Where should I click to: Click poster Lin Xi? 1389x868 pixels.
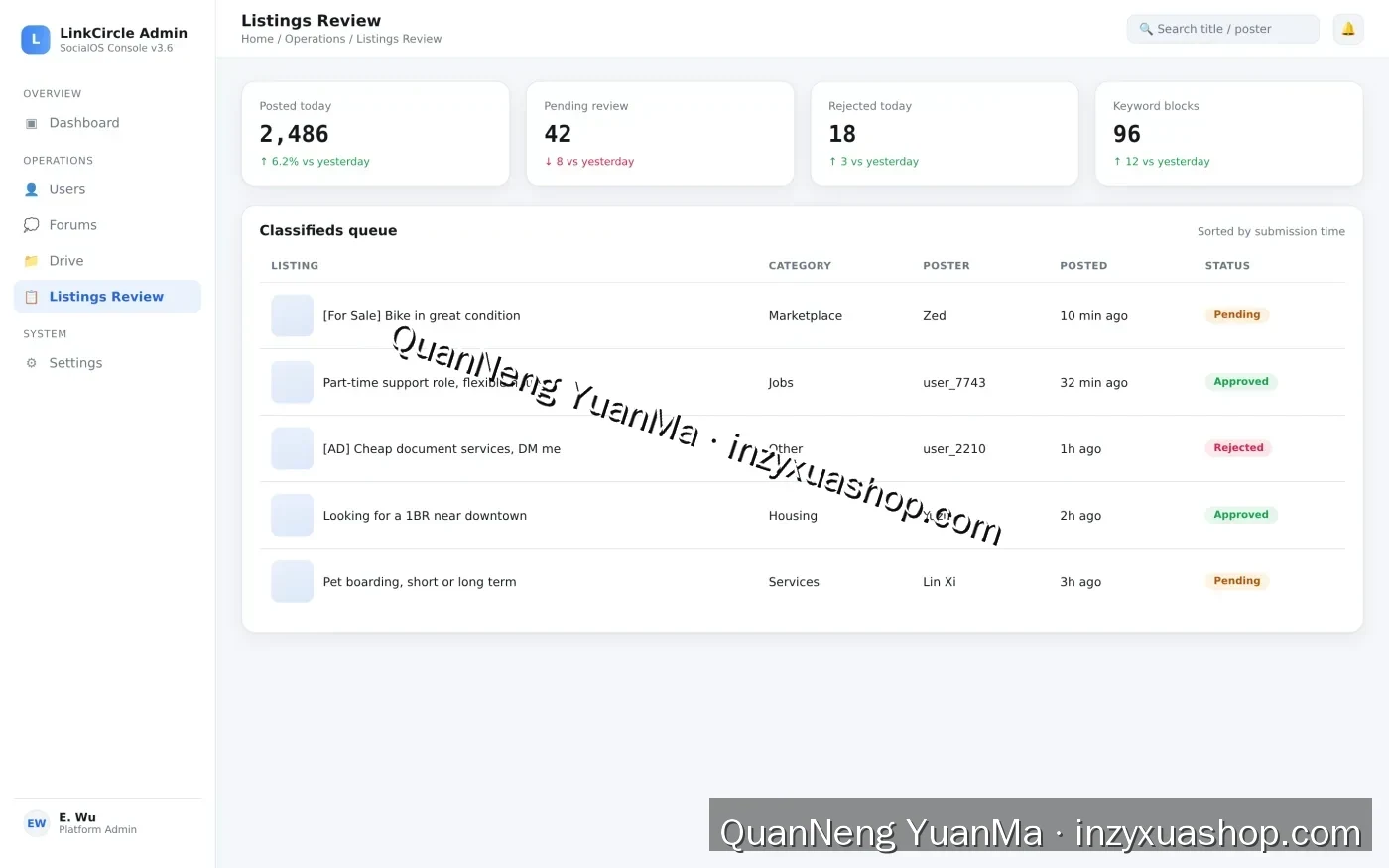[940, 581]
